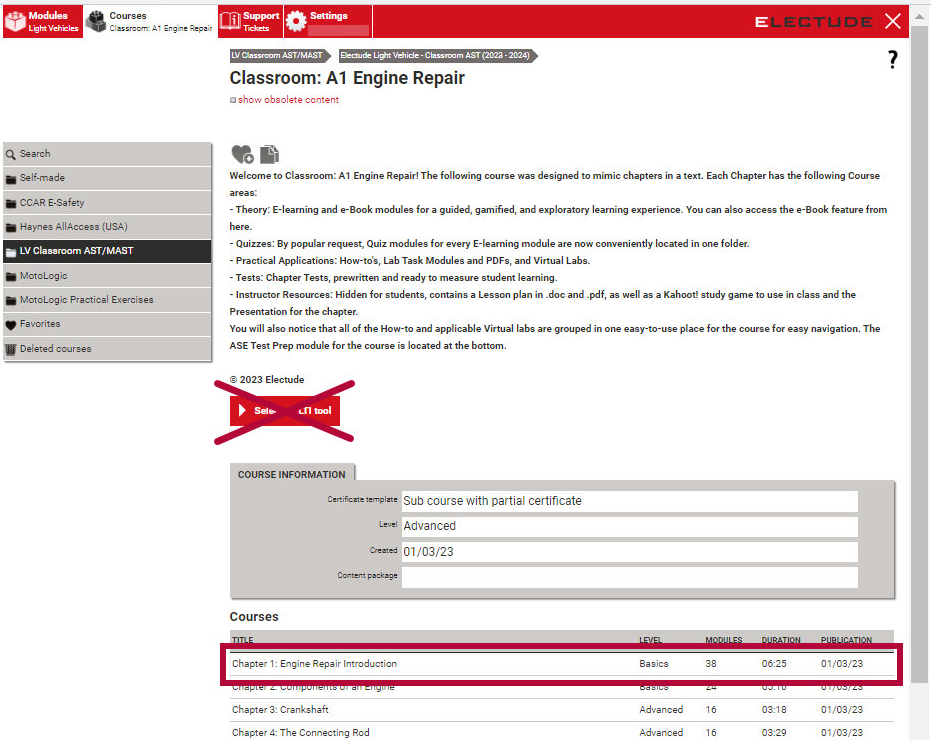Open Favorites in sidebar
Screen dimensions: 931x740
tap(107, 324)
